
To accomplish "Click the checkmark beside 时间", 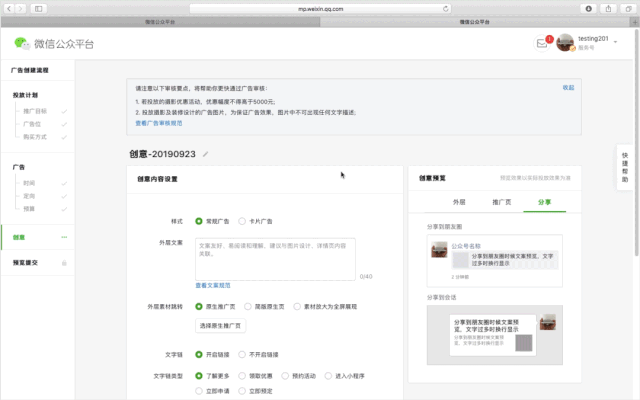I will click(x=64, y=184).
